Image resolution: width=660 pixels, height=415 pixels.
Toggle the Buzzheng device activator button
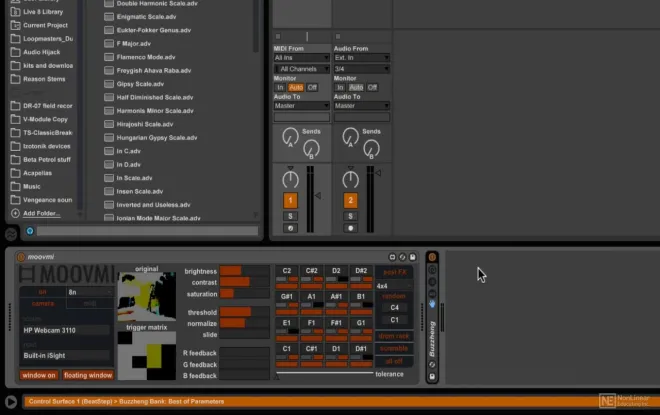[432, 257]
